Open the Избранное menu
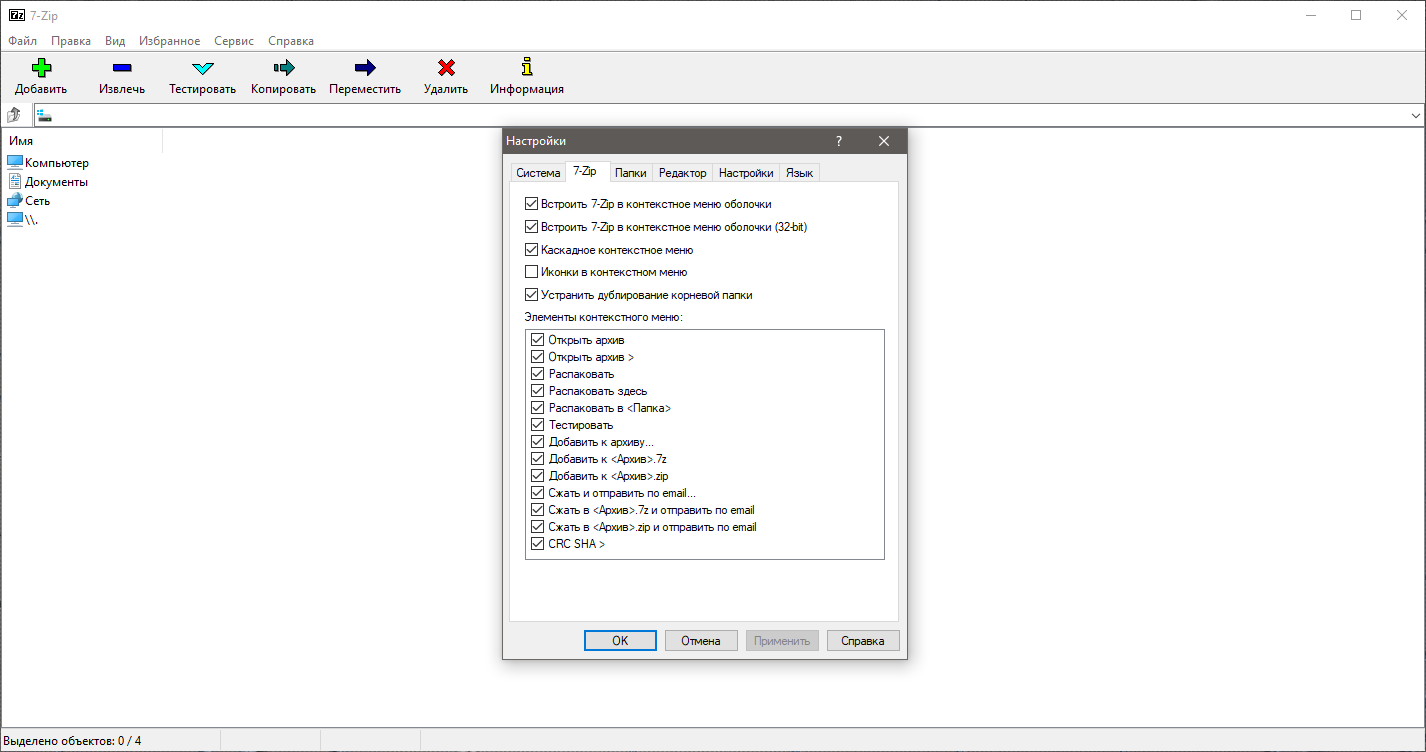Image resolution: width=1426 pixels, height=752 pixels. (x=169, y=41)
